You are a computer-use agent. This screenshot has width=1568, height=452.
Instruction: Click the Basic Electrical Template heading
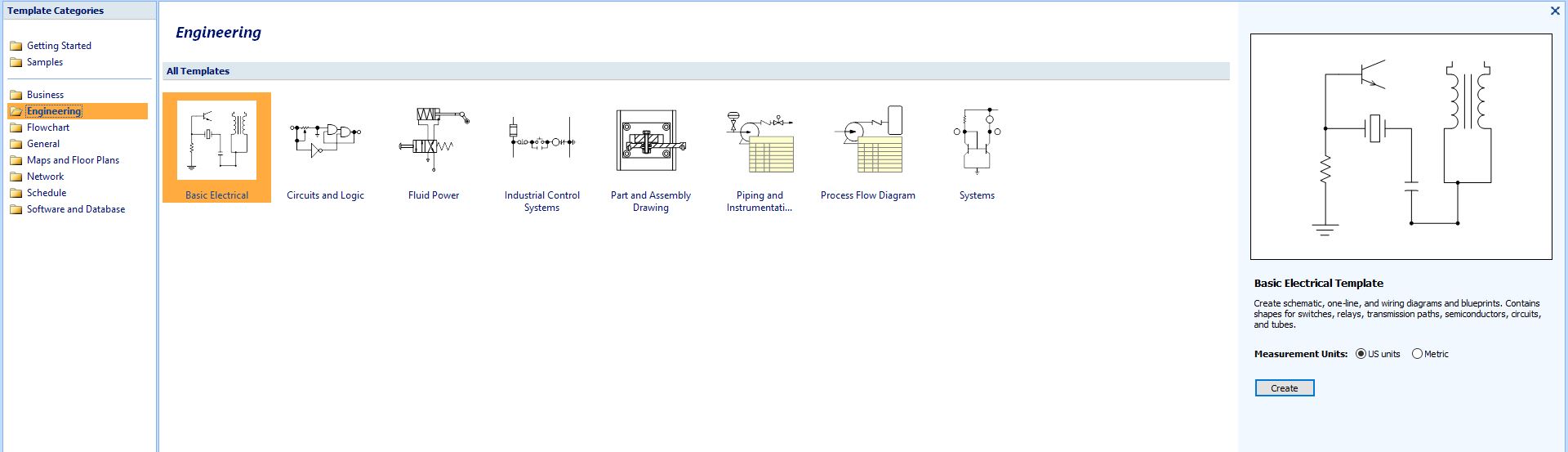(x=1318, y=284)
